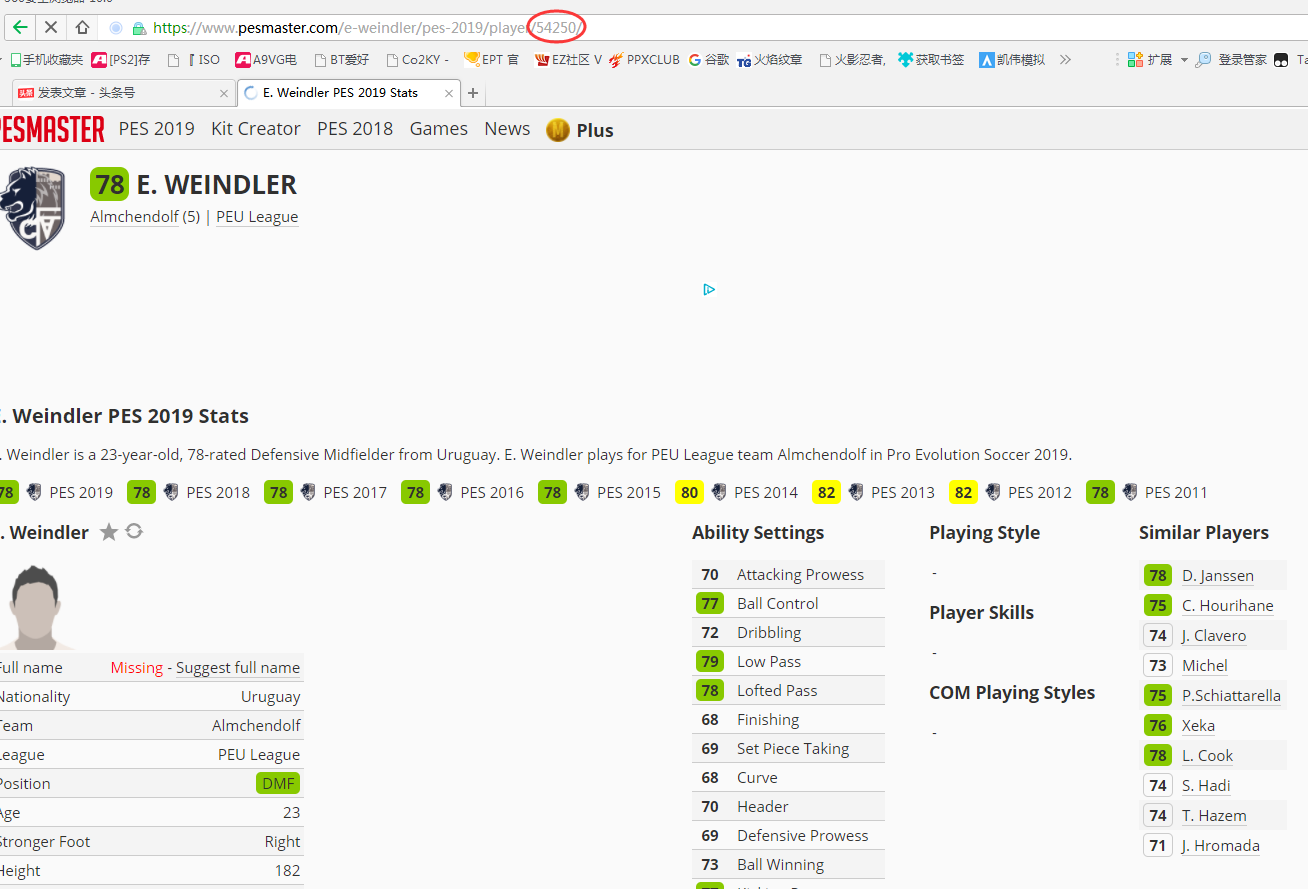The height and width of the screenshot is (889, 1308).
Task: Click the Almchendolf club crest
Action: (33, 208)
